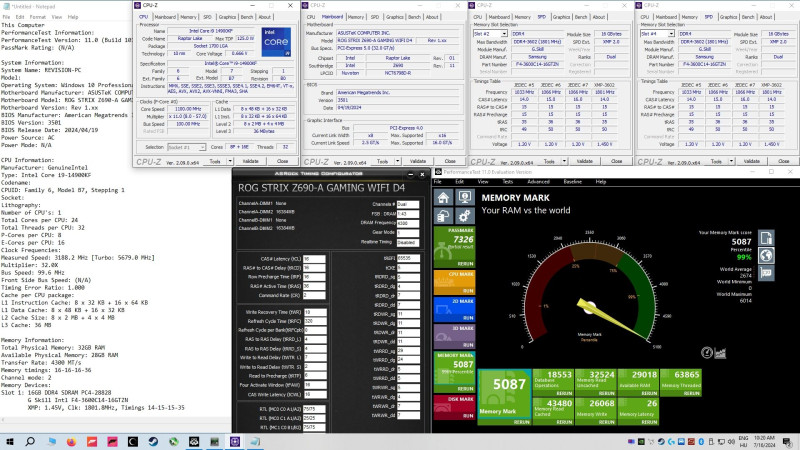Open system information monitor icon in PerformanceTest
Screen dimensions: 800x450
click(465, 197)
